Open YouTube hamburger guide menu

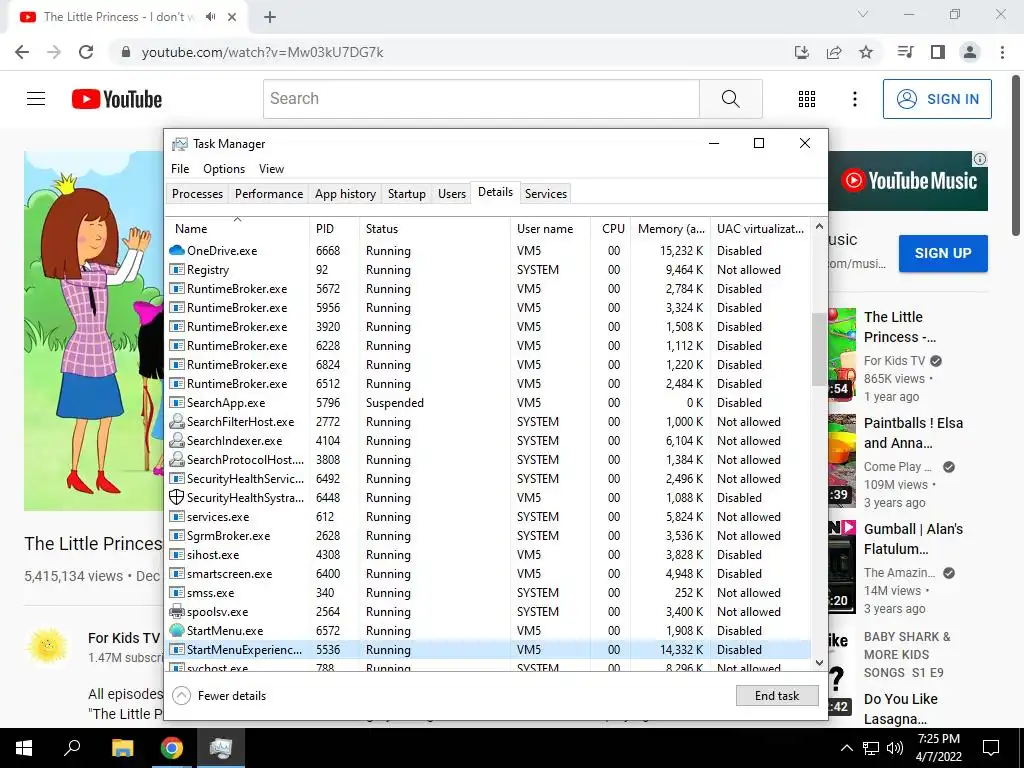[36, 99]
